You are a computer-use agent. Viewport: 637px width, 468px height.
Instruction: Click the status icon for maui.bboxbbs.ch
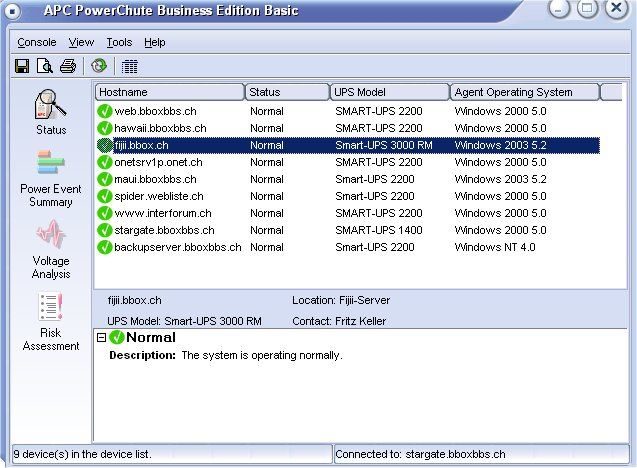[105, 179]
